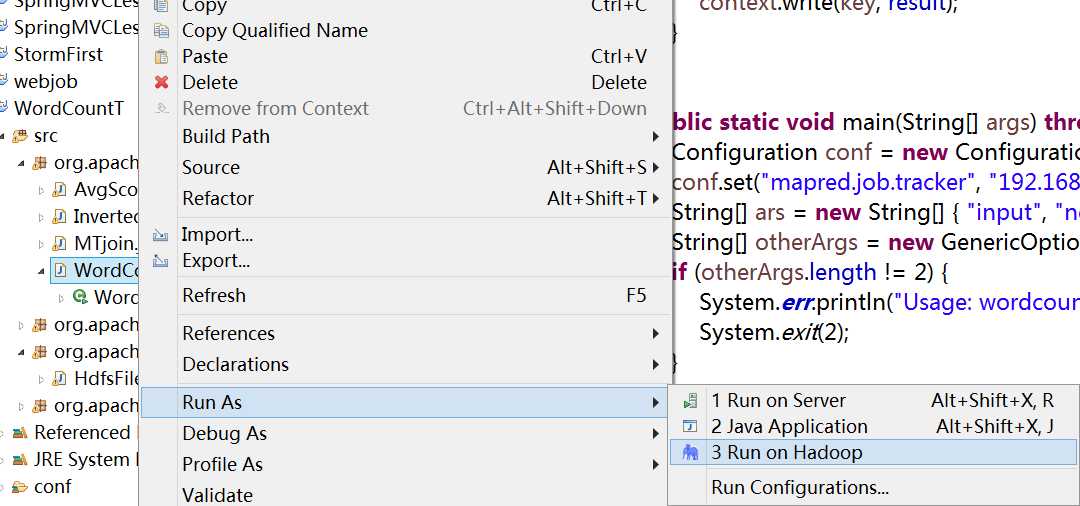This screenshot has width=1080, height=506.
Task: Click the package icon next to HdfsFile's parent
Action: click(x=40, y=352)
